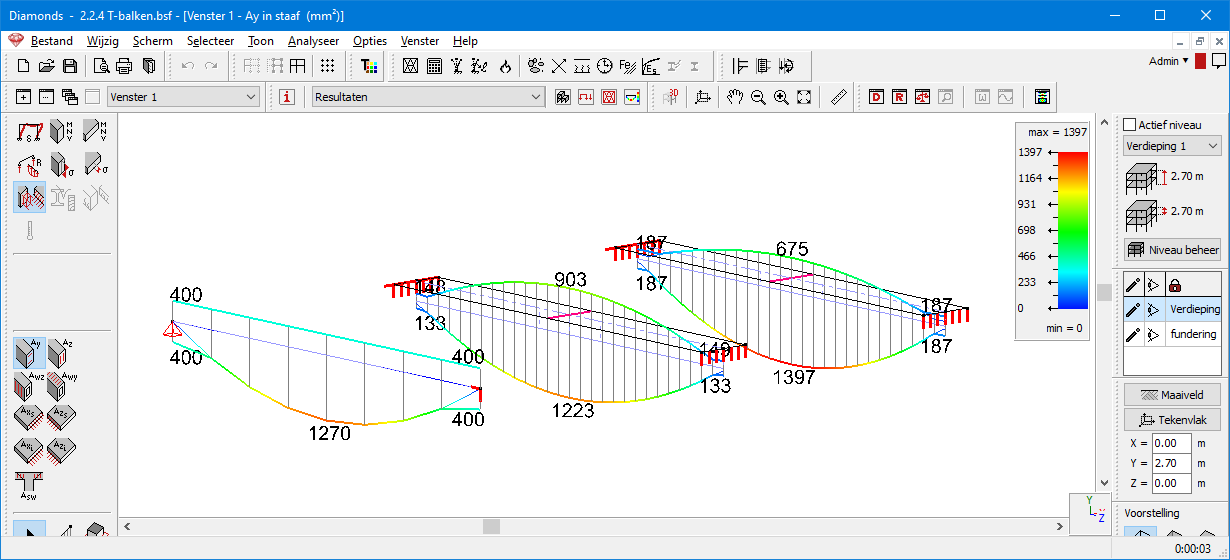Click the red R report icon
Viewport: 1230px width, 560px height.
point(900,97)
